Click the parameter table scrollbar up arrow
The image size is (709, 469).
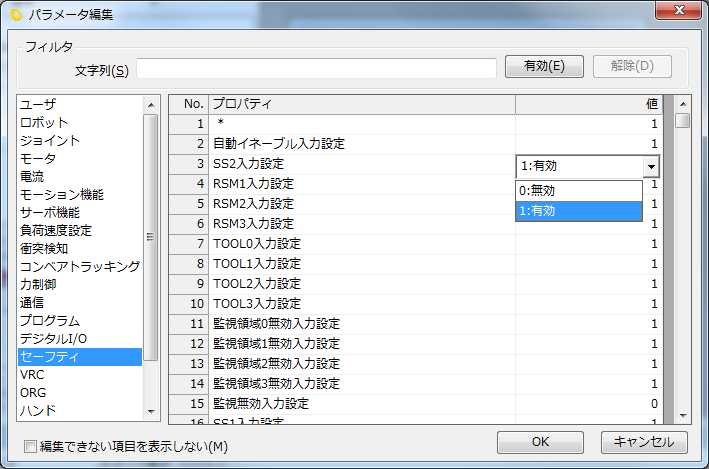coord(683,104)
